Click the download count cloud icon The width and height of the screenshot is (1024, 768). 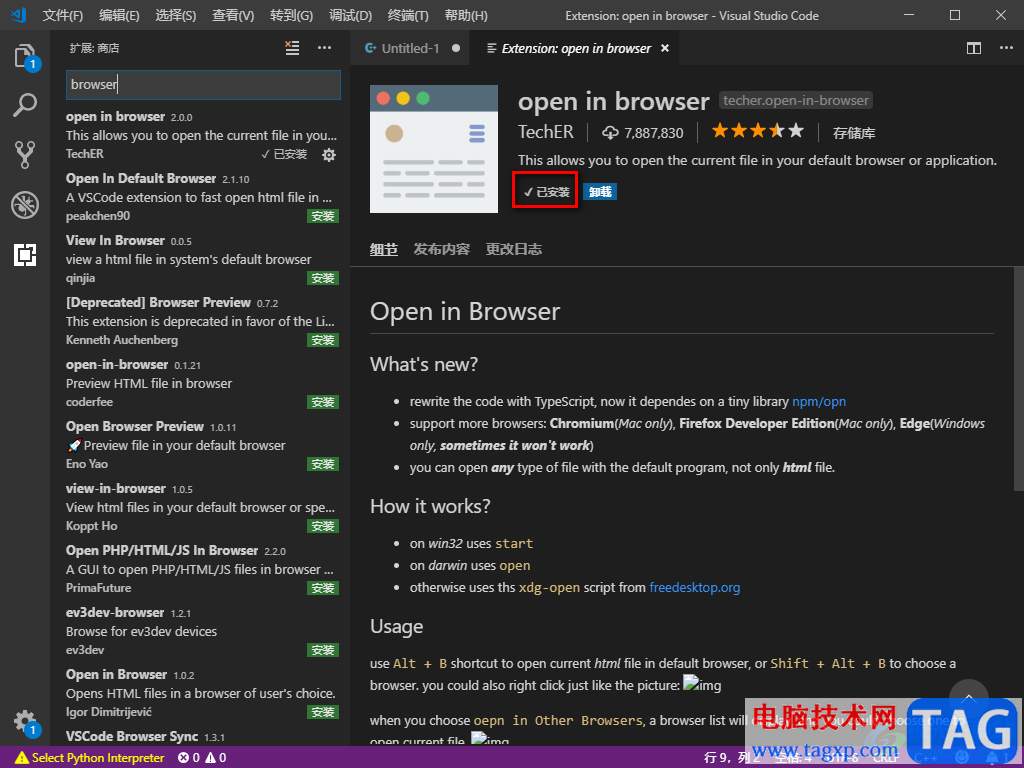pyautogui.click(x=610, y=133)
